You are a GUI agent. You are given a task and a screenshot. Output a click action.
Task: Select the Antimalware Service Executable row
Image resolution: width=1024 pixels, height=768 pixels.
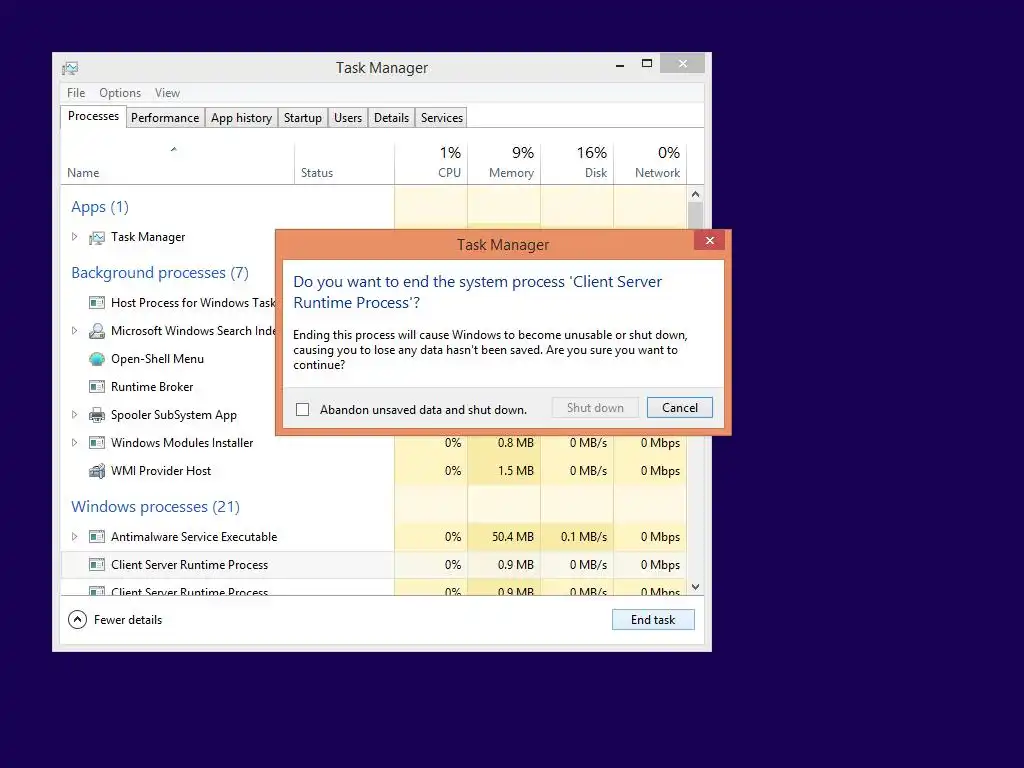374,537
